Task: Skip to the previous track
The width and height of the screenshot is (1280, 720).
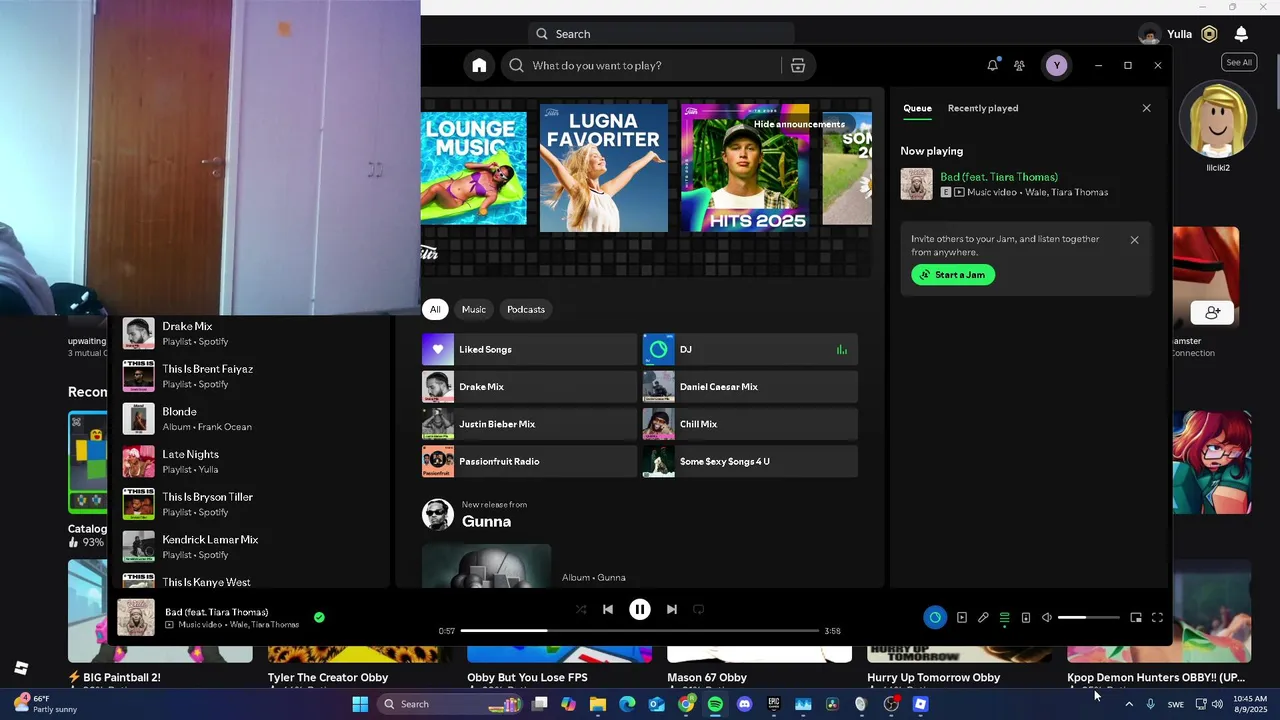Action: 608,609
